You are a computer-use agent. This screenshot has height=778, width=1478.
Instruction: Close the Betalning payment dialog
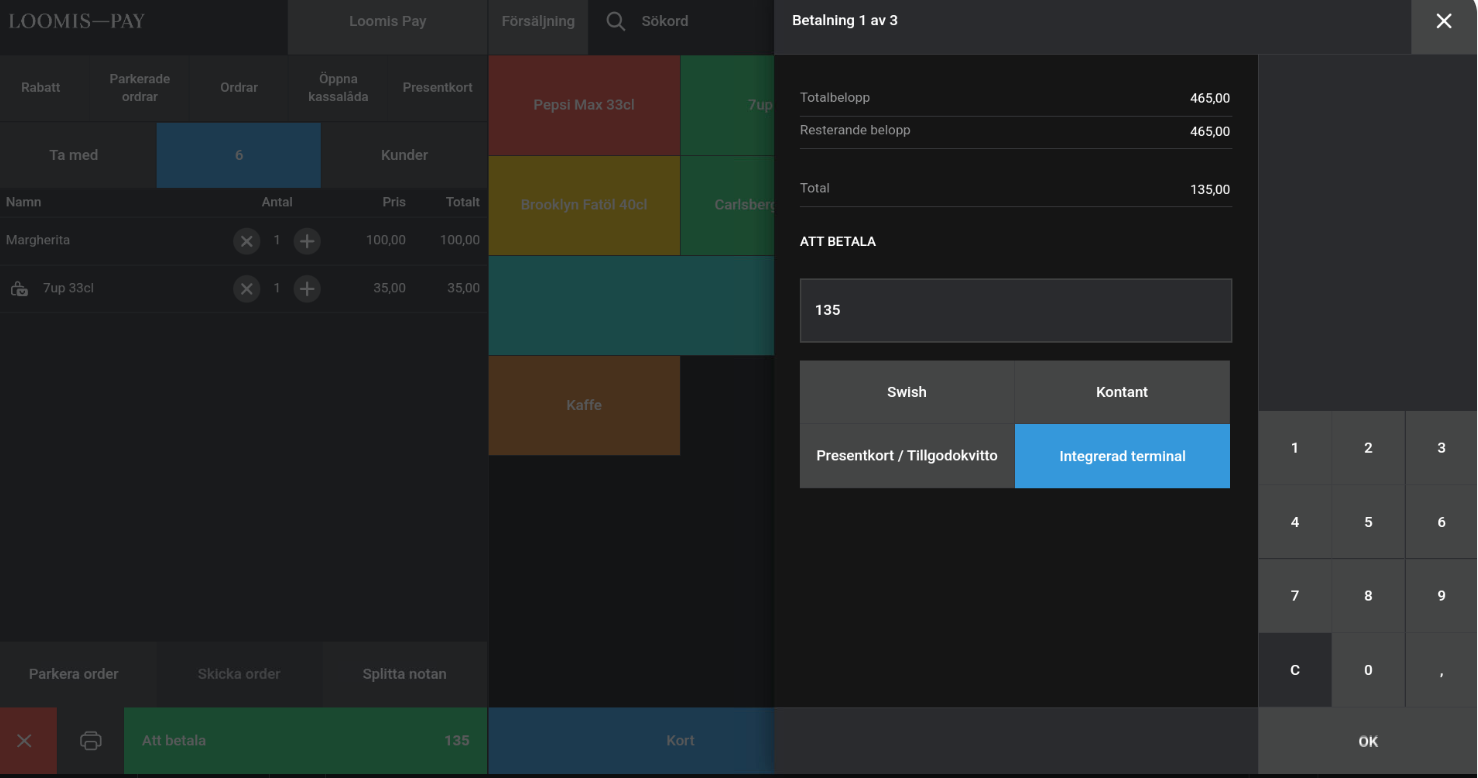(1443, 21)
